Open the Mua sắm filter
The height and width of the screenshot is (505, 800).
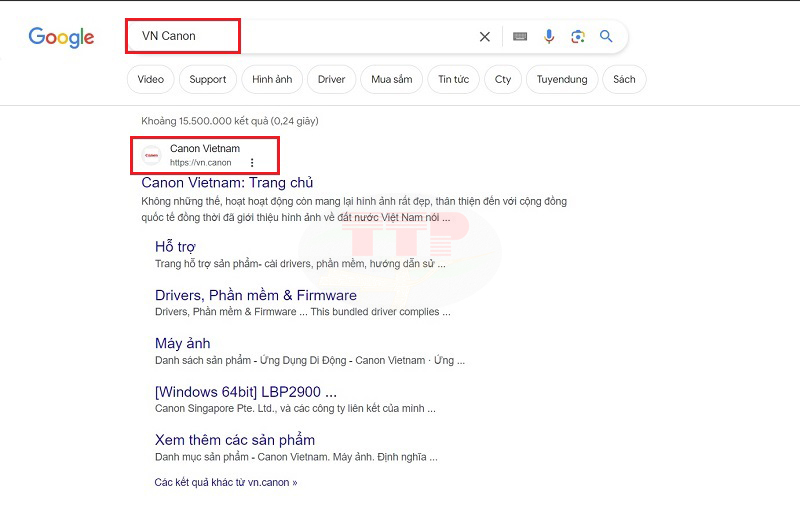click(x=391, y=79)
